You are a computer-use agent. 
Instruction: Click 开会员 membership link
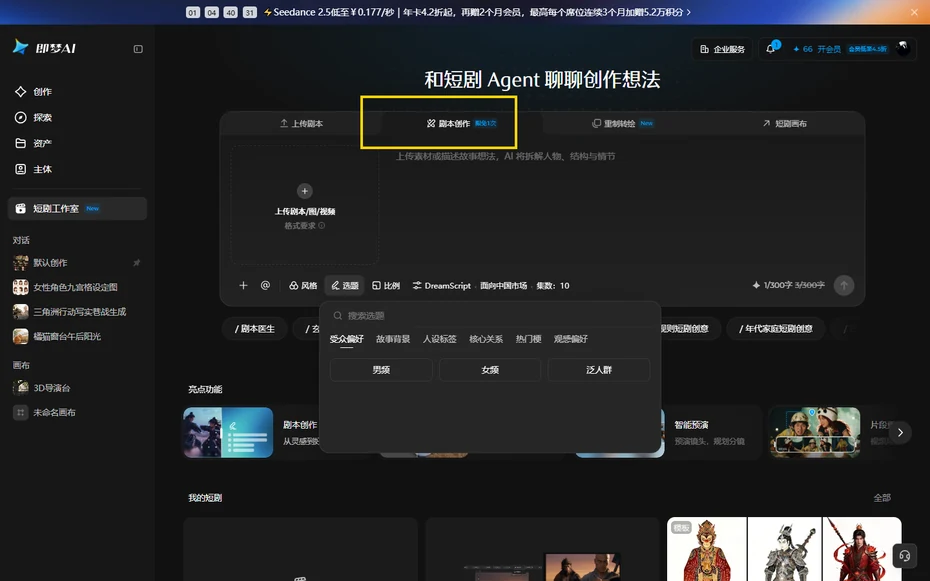[829, 49]
